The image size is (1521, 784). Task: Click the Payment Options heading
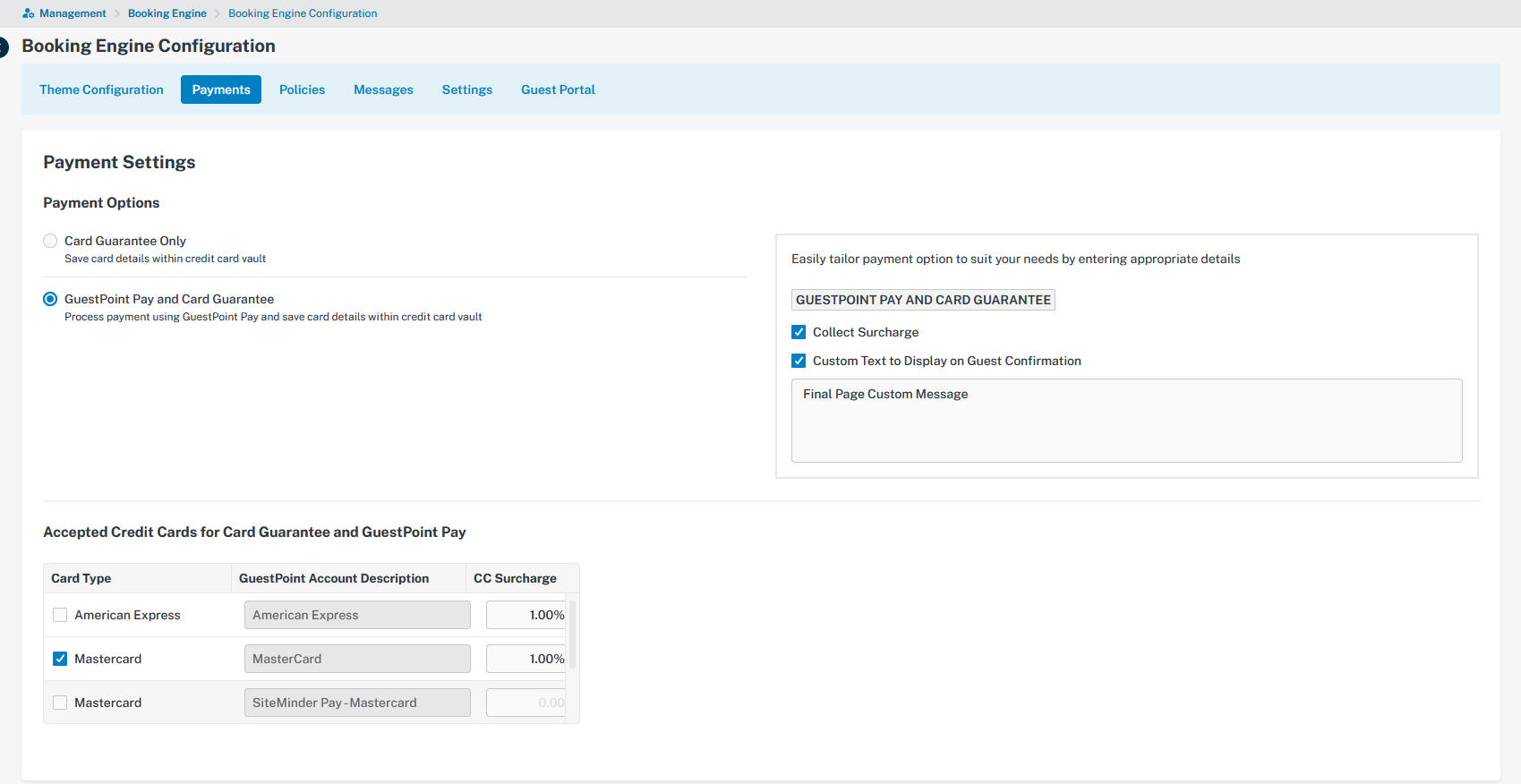(x=101, y=203)
